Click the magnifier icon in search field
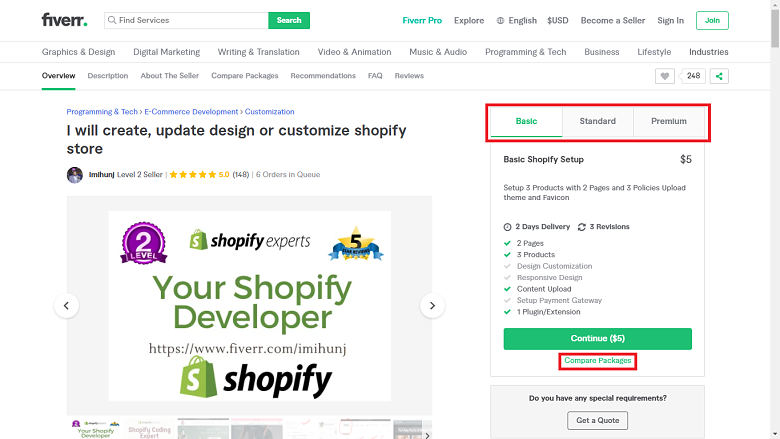780x439 pixels. coord(112,20)
